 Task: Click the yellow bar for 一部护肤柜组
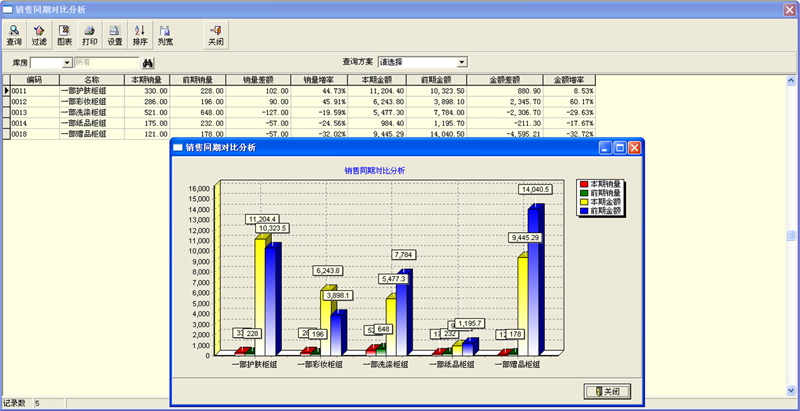click(260, 297)
